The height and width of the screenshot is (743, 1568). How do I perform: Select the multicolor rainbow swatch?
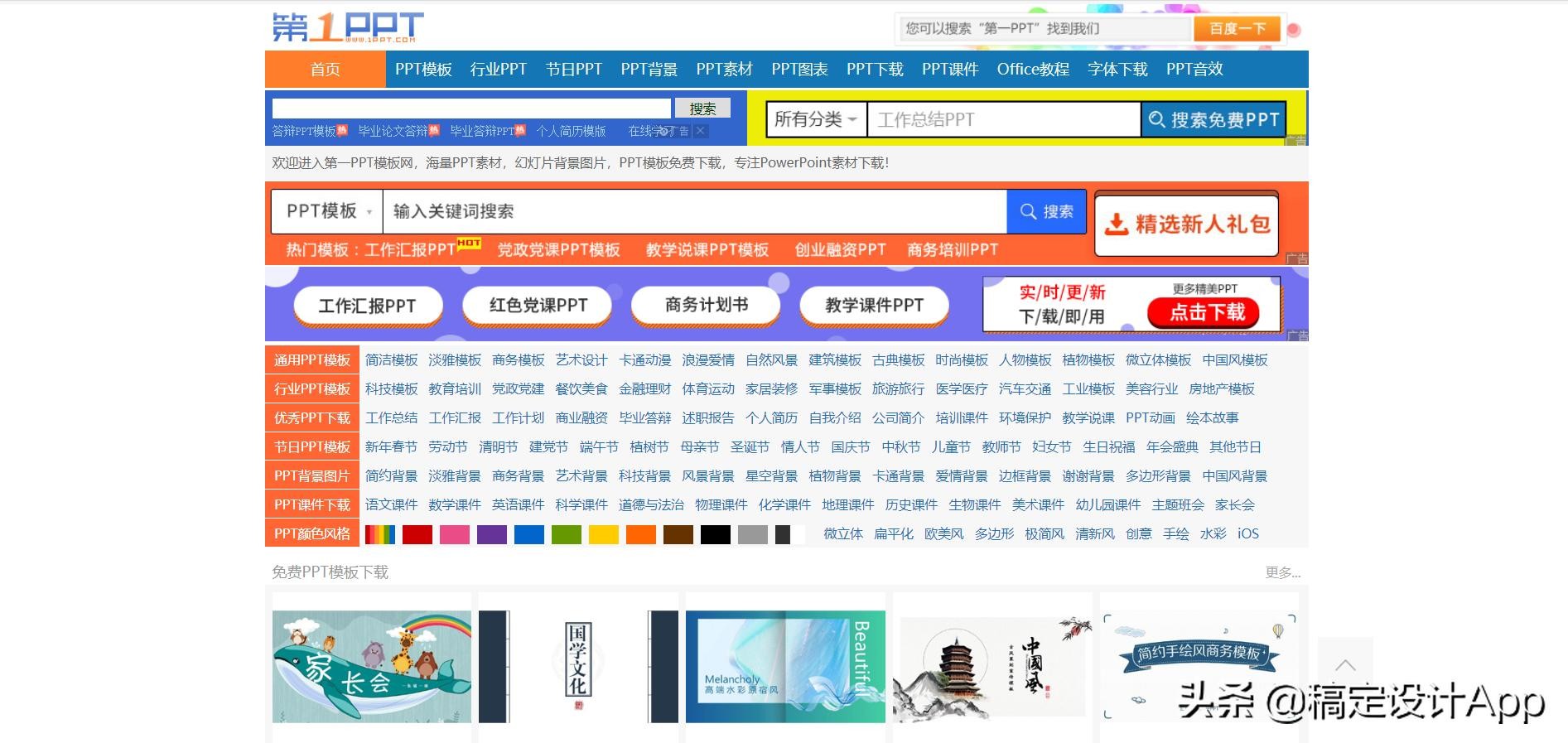point(380,534)
